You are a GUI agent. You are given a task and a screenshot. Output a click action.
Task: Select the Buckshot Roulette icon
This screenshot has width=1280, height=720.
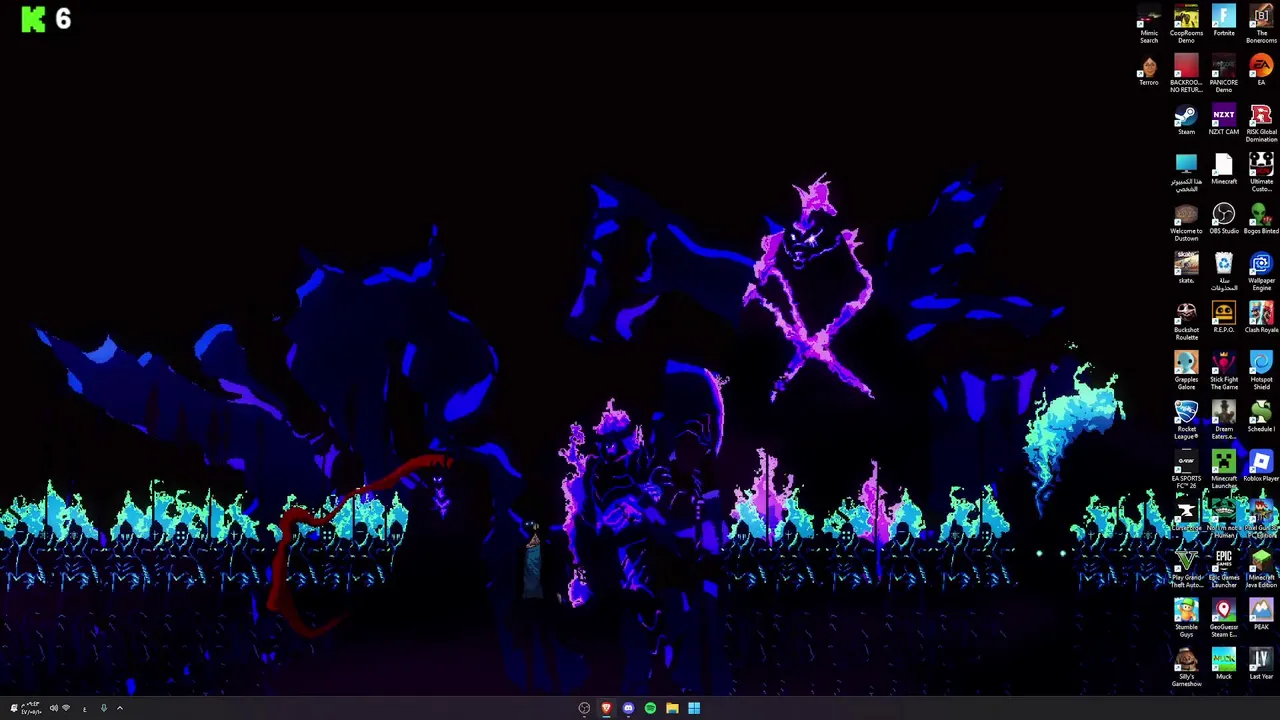point(1186,321)
